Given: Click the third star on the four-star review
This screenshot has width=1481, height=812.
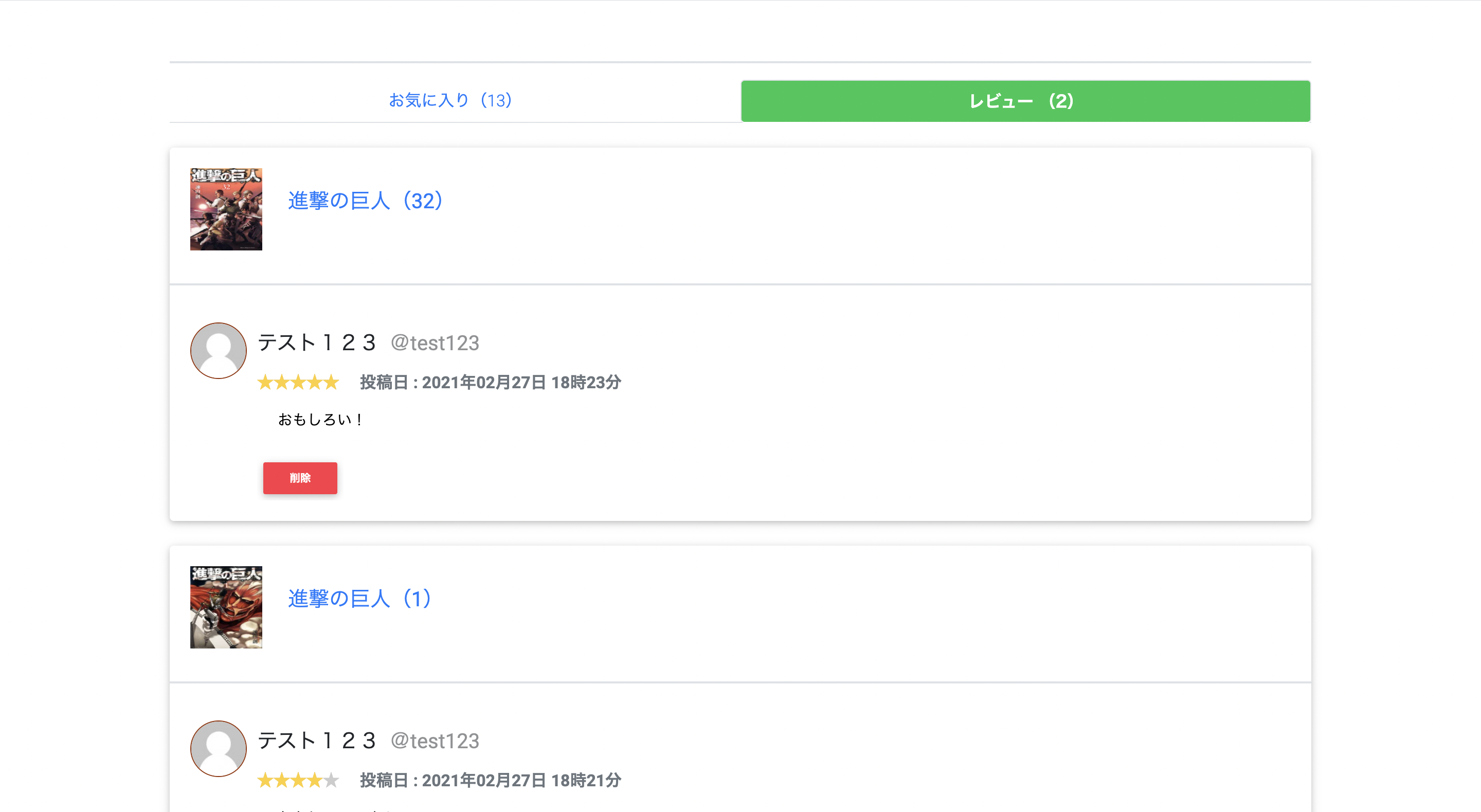Looking at the screenshot, I should tap(299, 780).
